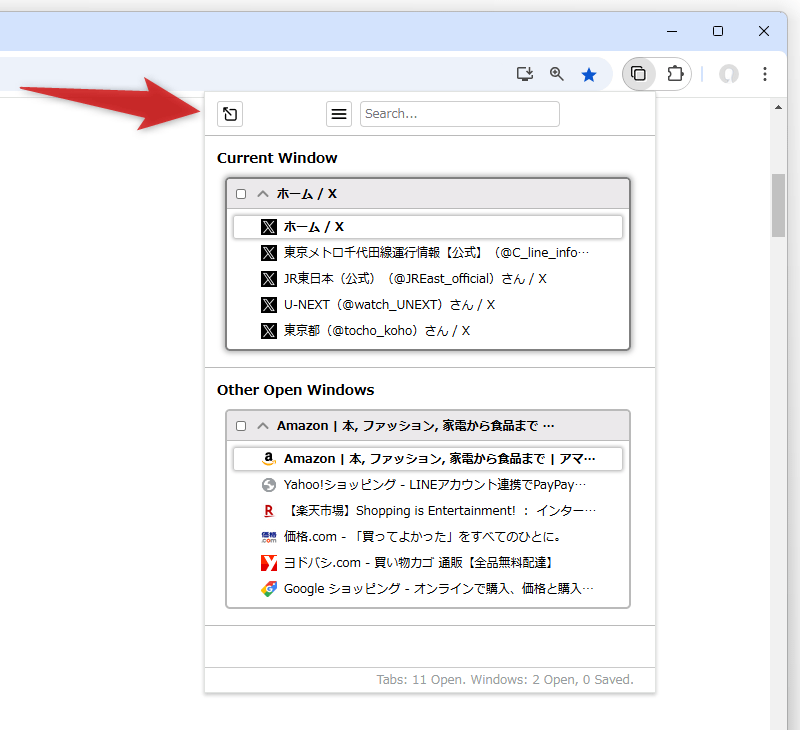Screen dimensions: 800x730
Task: Click the X favicon of ホーム / X row
Action: point(269,227)
